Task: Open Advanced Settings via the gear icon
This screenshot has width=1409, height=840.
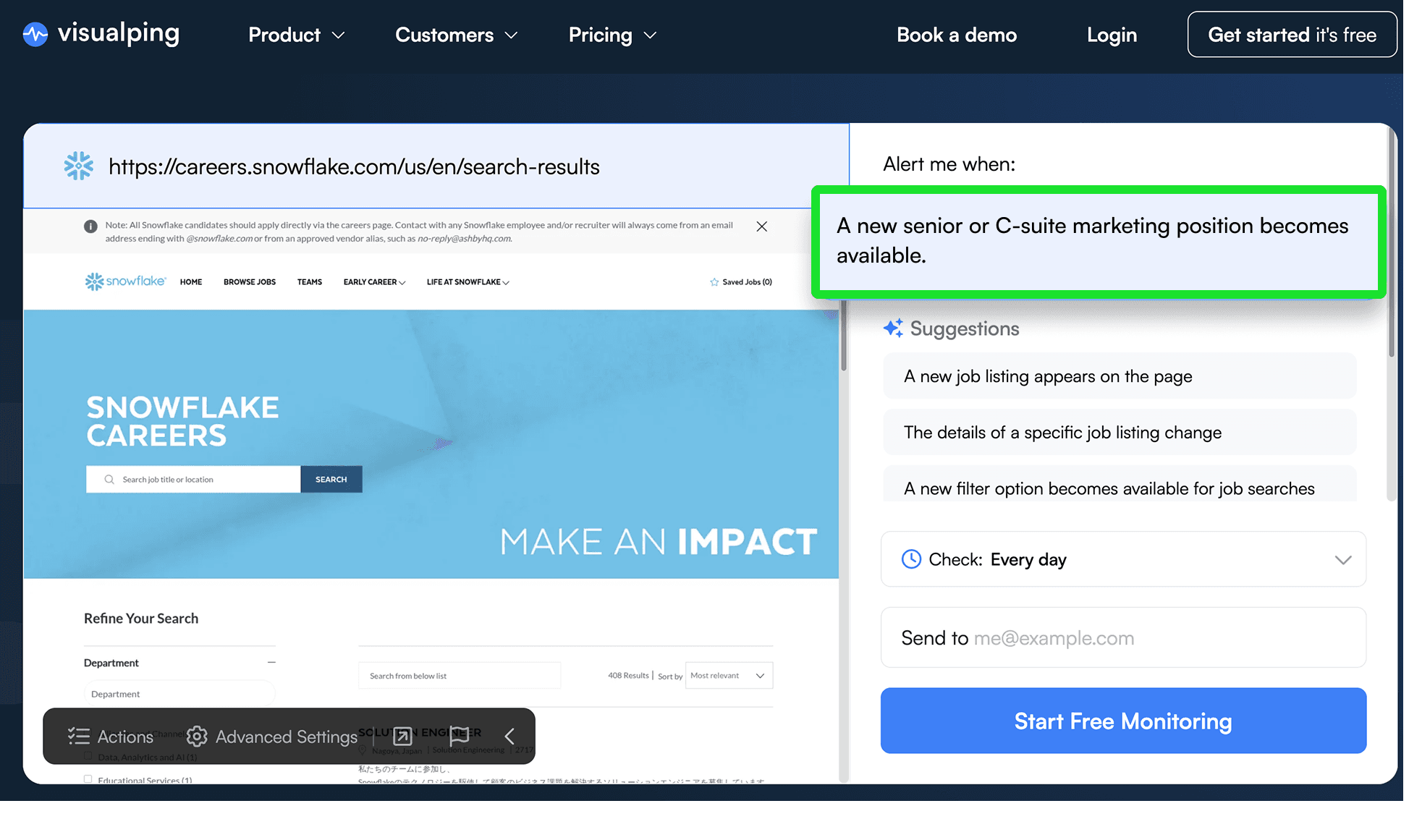Action: [197, 737]
